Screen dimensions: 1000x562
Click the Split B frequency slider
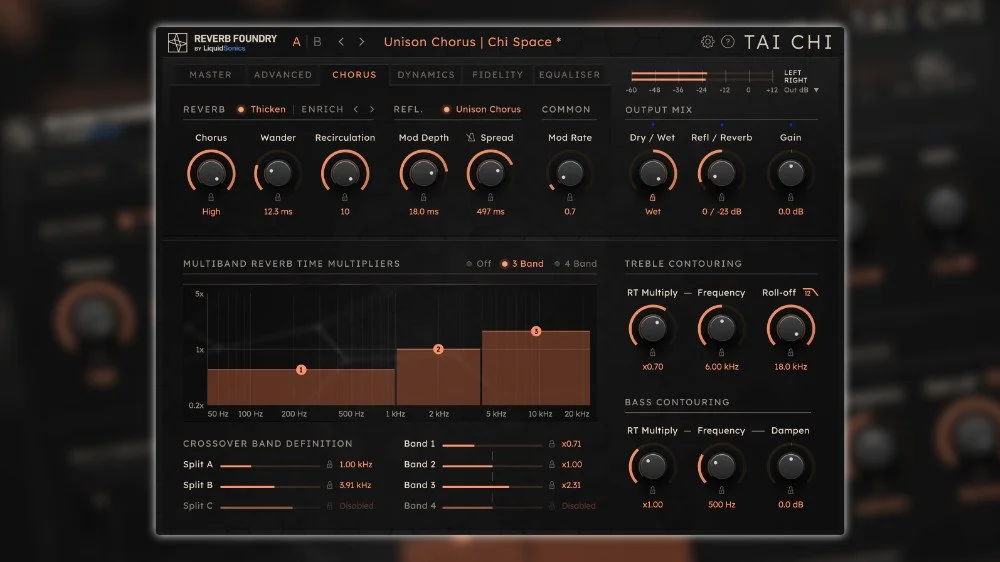(270, 486)
